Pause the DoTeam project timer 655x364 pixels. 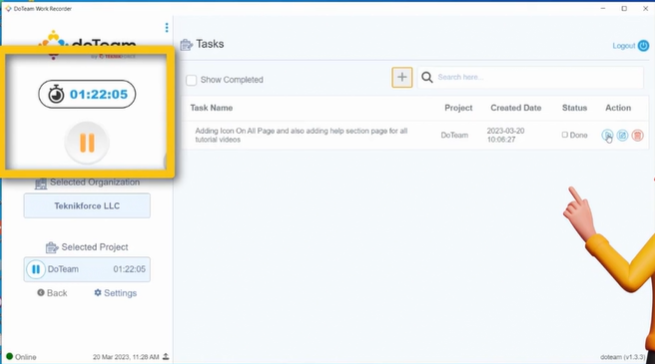(x=36, y=269)
